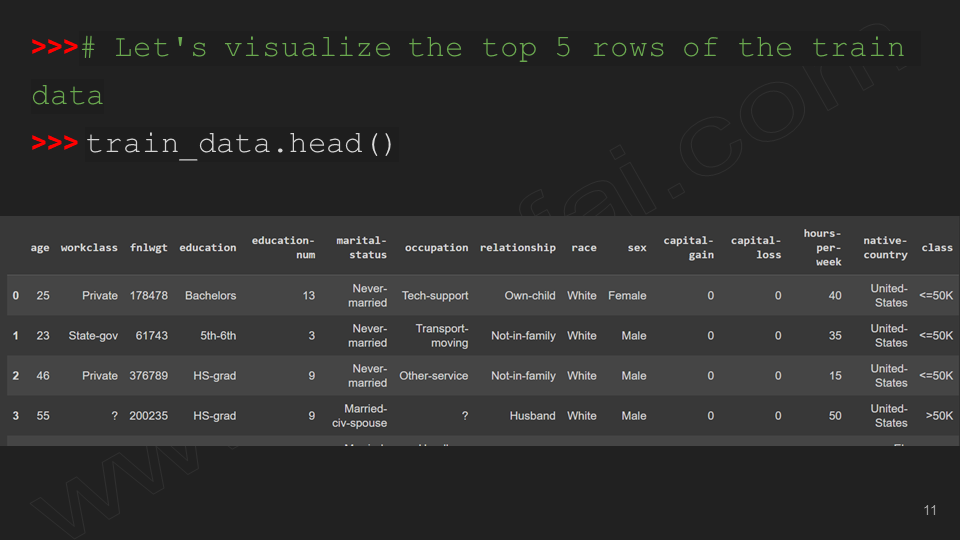The image size is (960, 540).
Task: Click the occupation column header
Action: (x=437, y=247)
